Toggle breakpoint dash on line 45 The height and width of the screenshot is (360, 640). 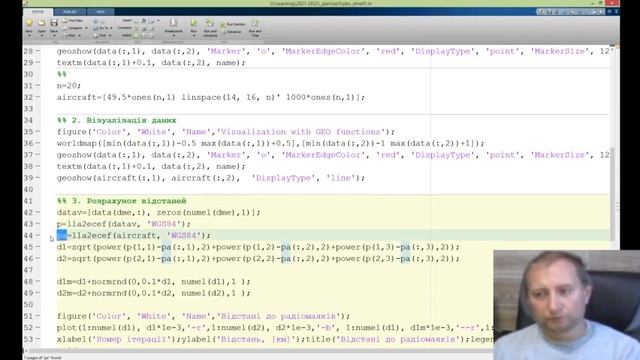click(x=38, y=247)
